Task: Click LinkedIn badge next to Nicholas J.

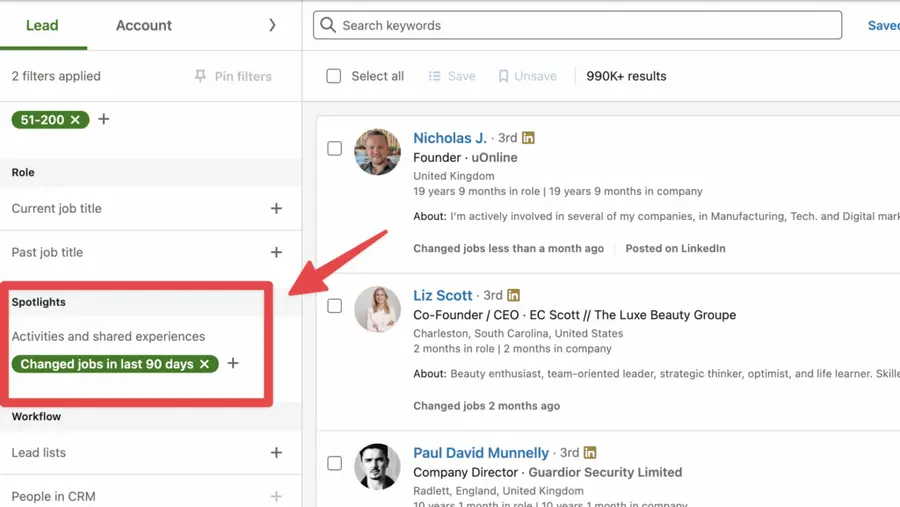Action: [528, 138]
